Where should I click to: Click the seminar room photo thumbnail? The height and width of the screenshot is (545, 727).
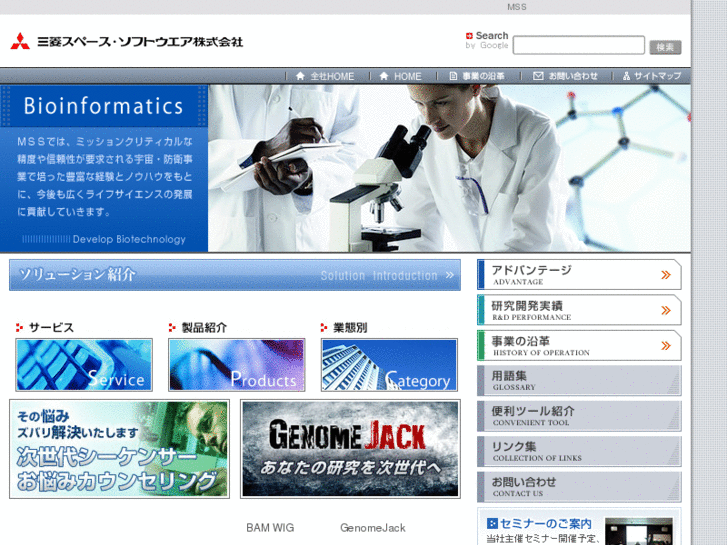(x=639, y=532)
